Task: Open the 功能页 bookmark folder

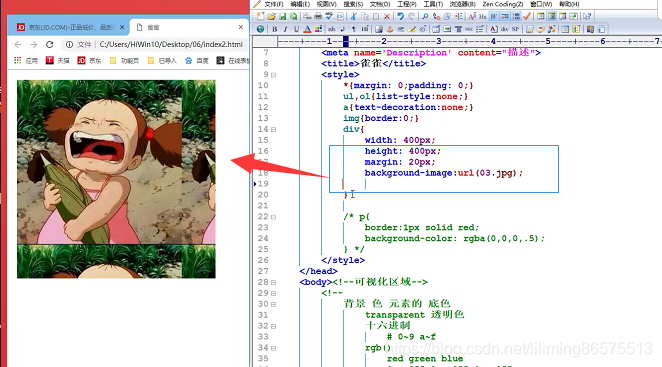Action: tap(125, 60)
